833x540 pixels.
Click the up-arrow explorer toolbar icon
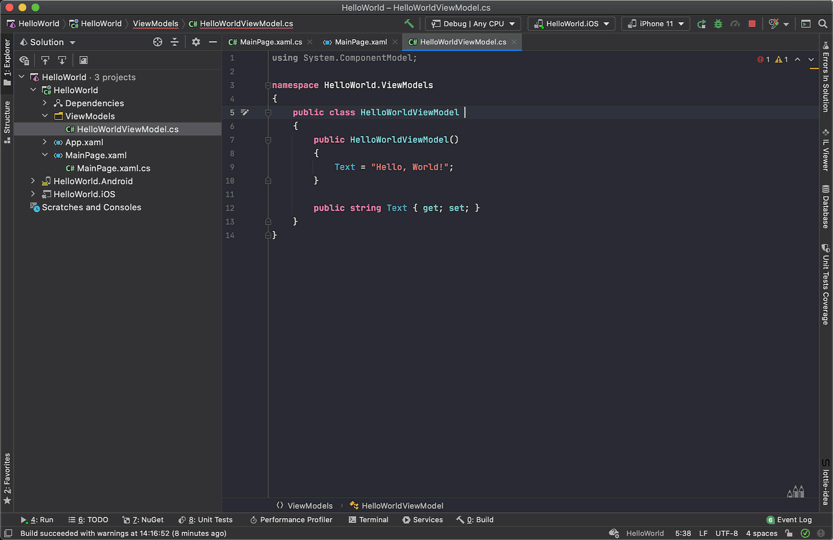[x=45, y=60]
